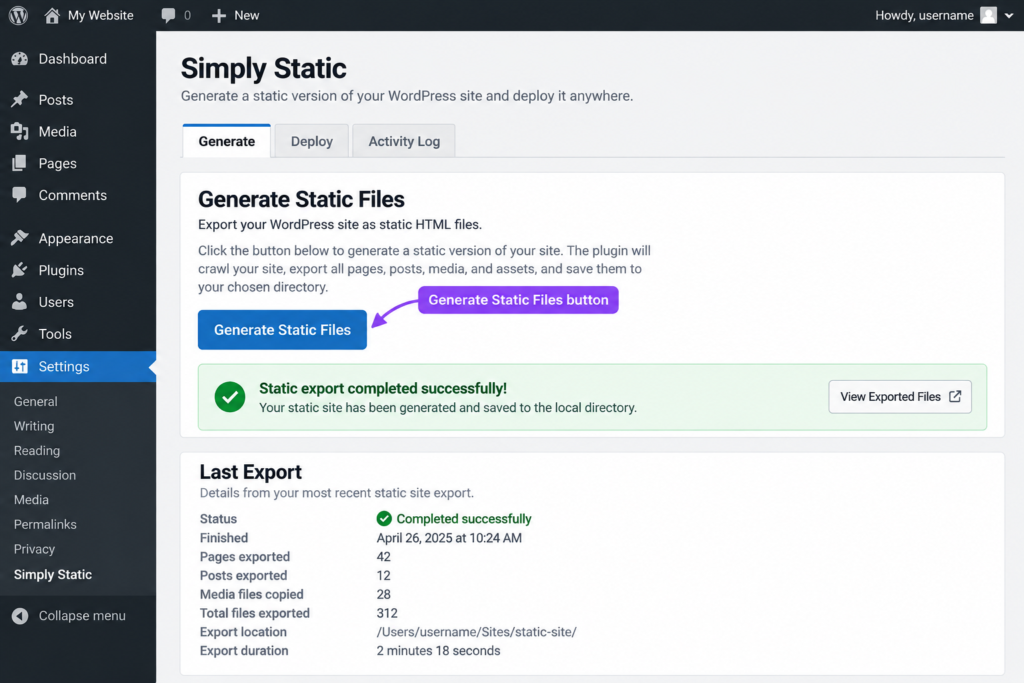Click the Howdy, username account link
The width and height of the screenshot is (1024, 683).
click(x=924, y=15)
